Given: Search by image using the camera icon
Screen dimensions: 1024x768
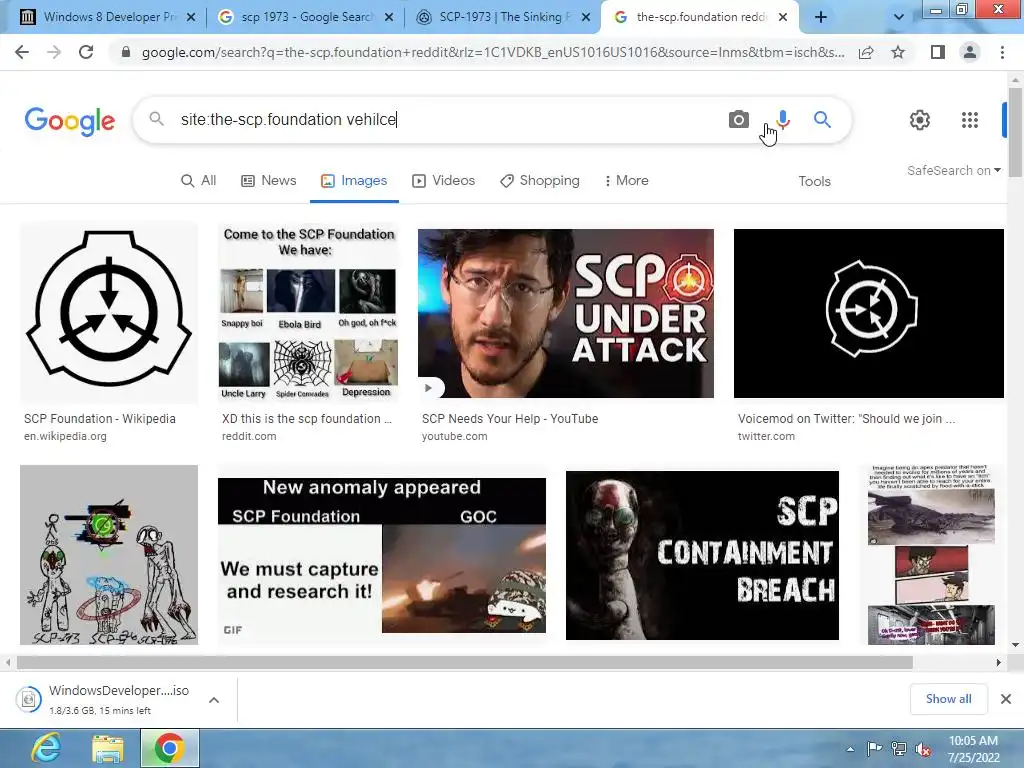Looking at the screenshot, I should (x=739, y=120).
